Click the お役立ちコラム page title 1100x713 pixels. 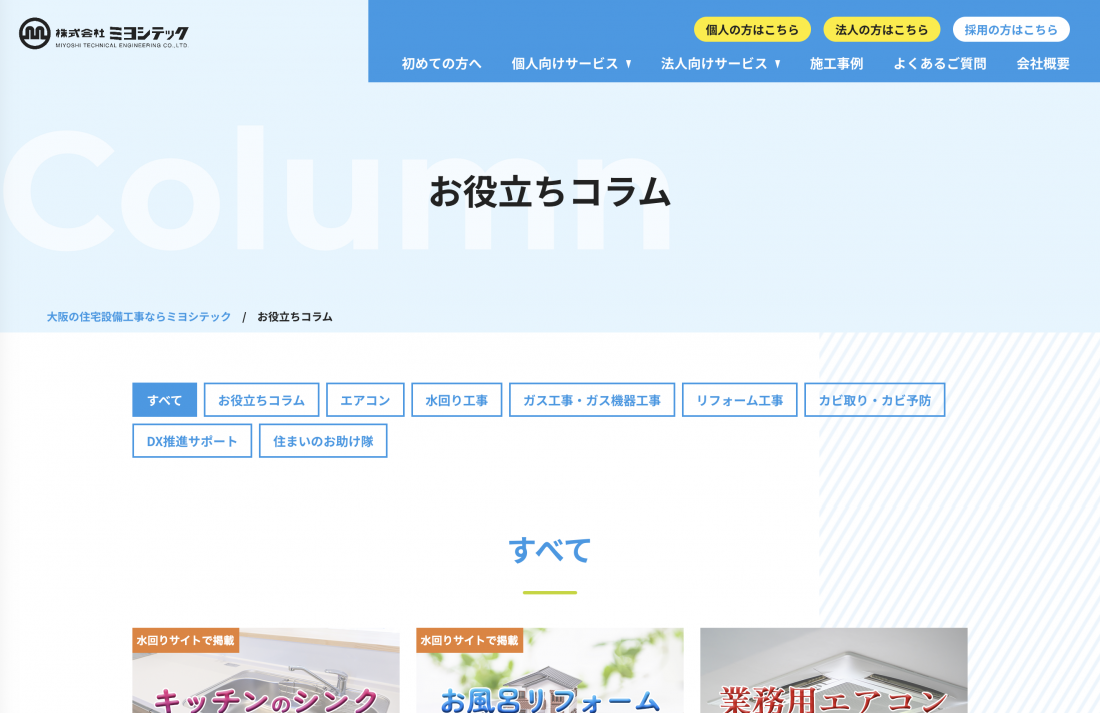point(550,192)
